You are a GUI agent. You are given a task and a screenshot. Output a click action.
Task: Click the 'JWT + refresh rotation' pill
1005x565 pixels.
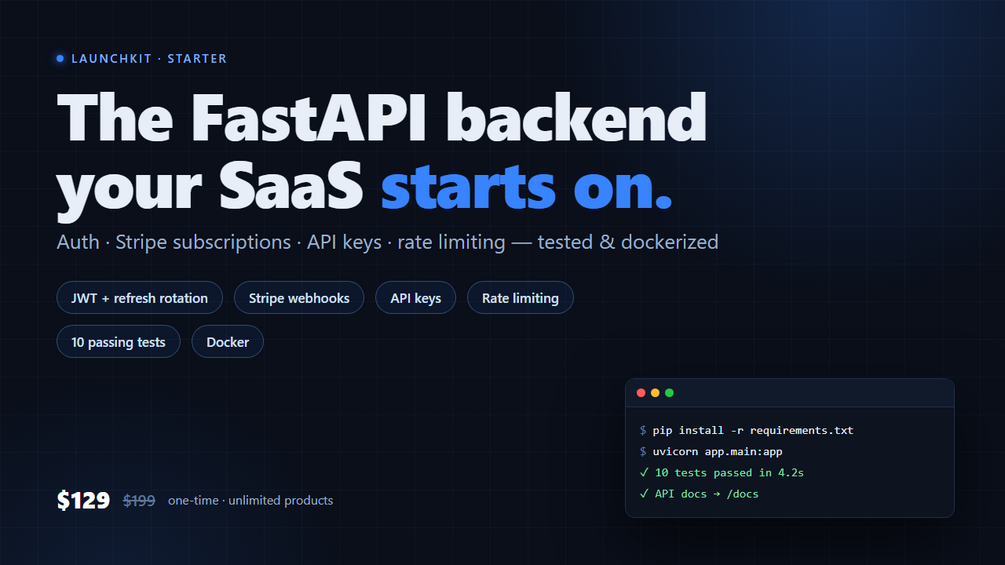tap(140, 298)
